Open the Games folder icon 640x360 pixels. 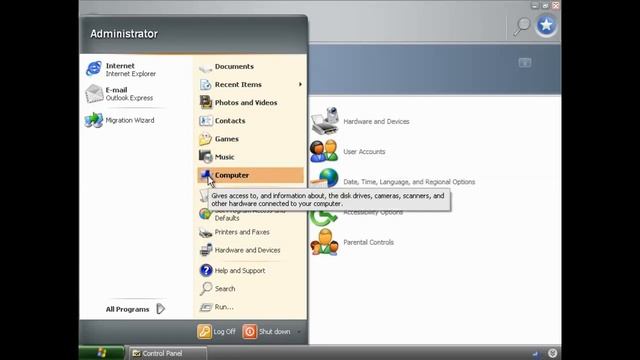coord(205,139)
